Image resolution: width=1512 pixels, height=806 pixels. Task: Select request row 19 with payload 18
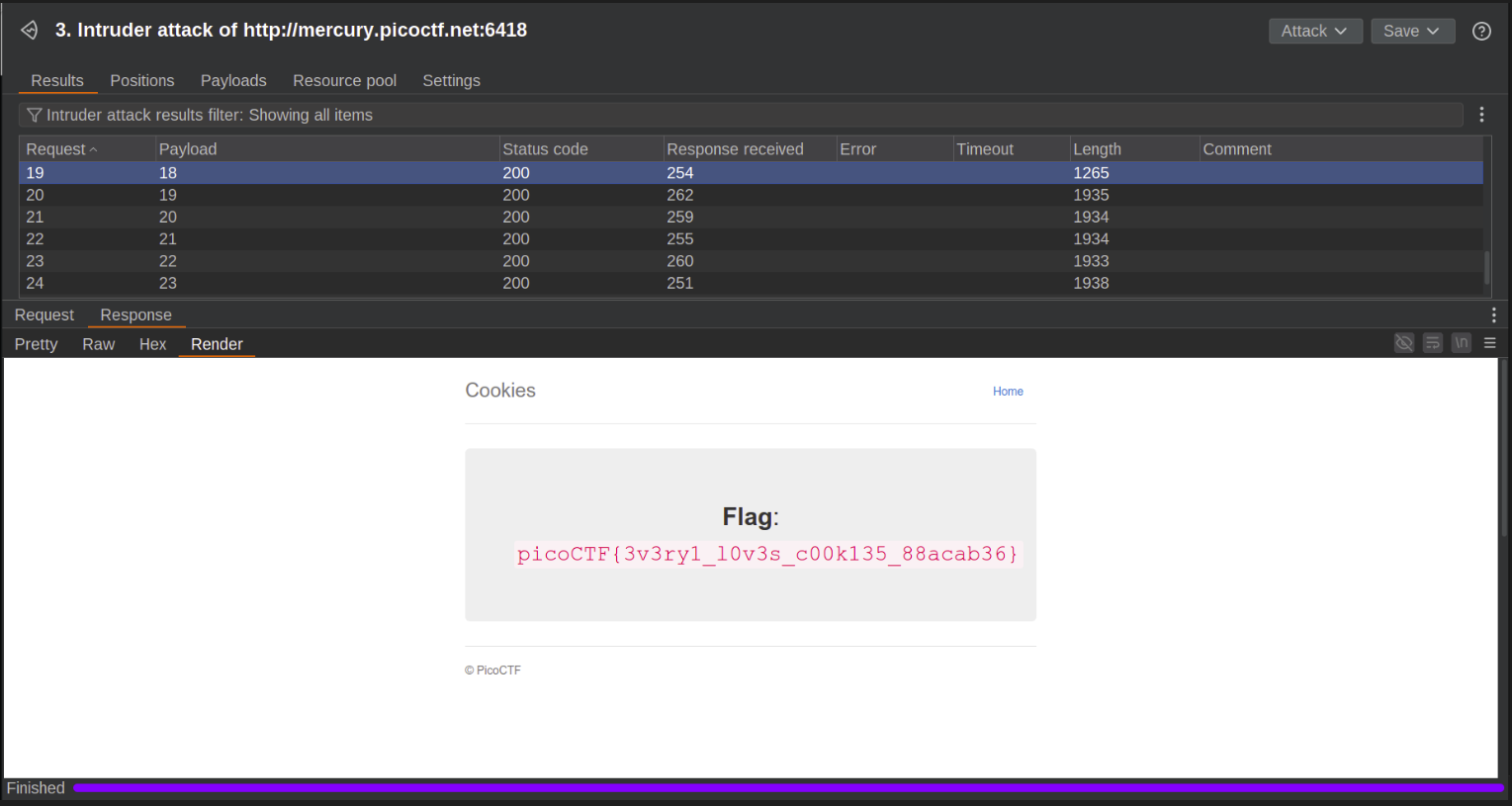[x=752, y=173]
